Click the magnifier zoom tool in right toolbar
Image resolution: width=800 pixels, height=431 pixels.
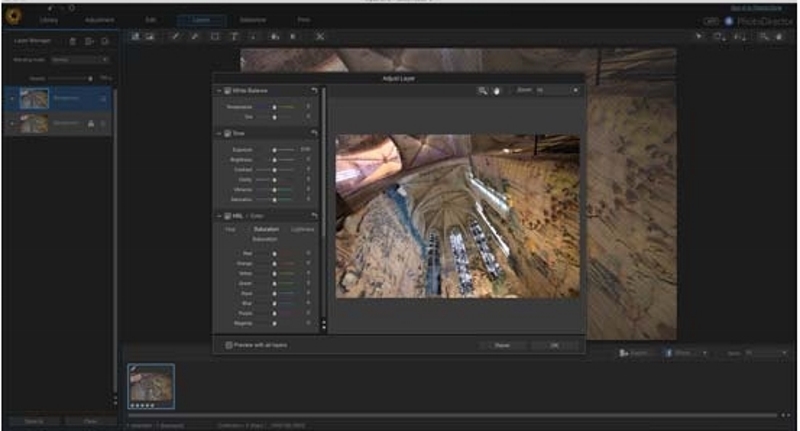pyautogui.click(x=763, y=36)
